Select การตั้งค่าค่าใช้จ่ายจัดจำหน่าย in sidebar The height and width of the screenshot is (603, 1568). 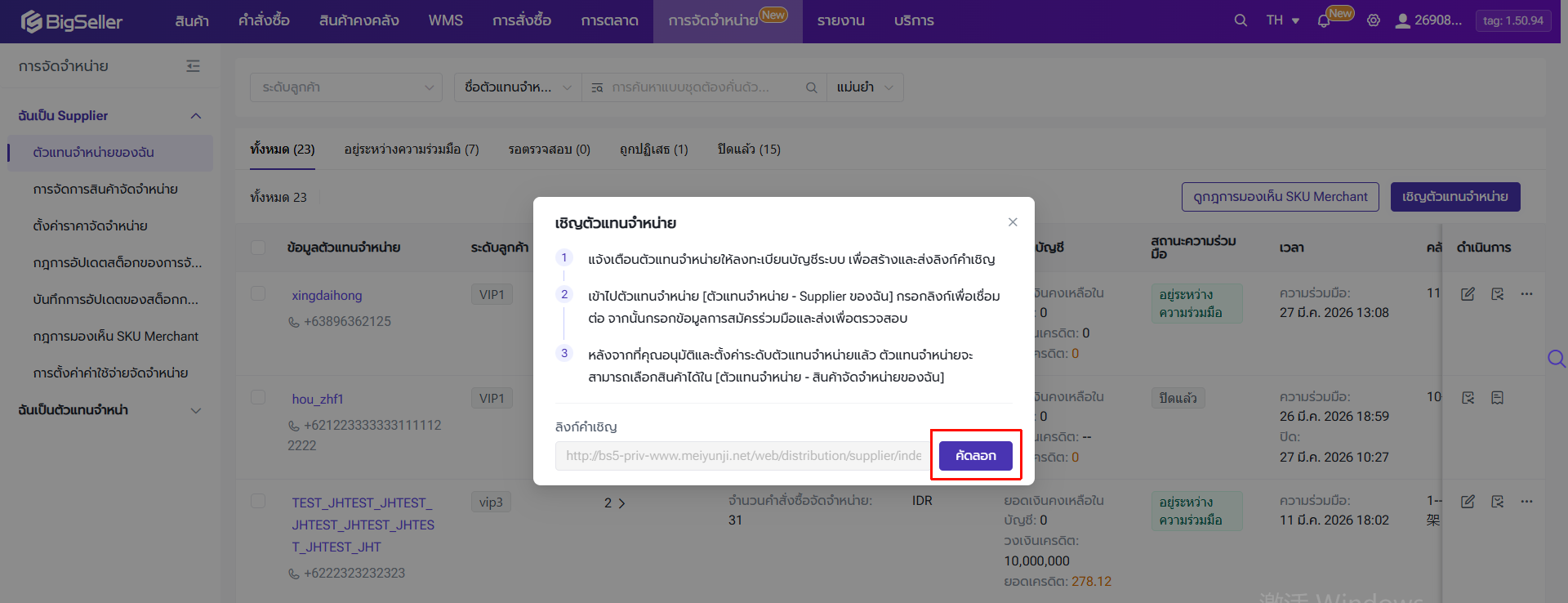(x=111, y=373)
